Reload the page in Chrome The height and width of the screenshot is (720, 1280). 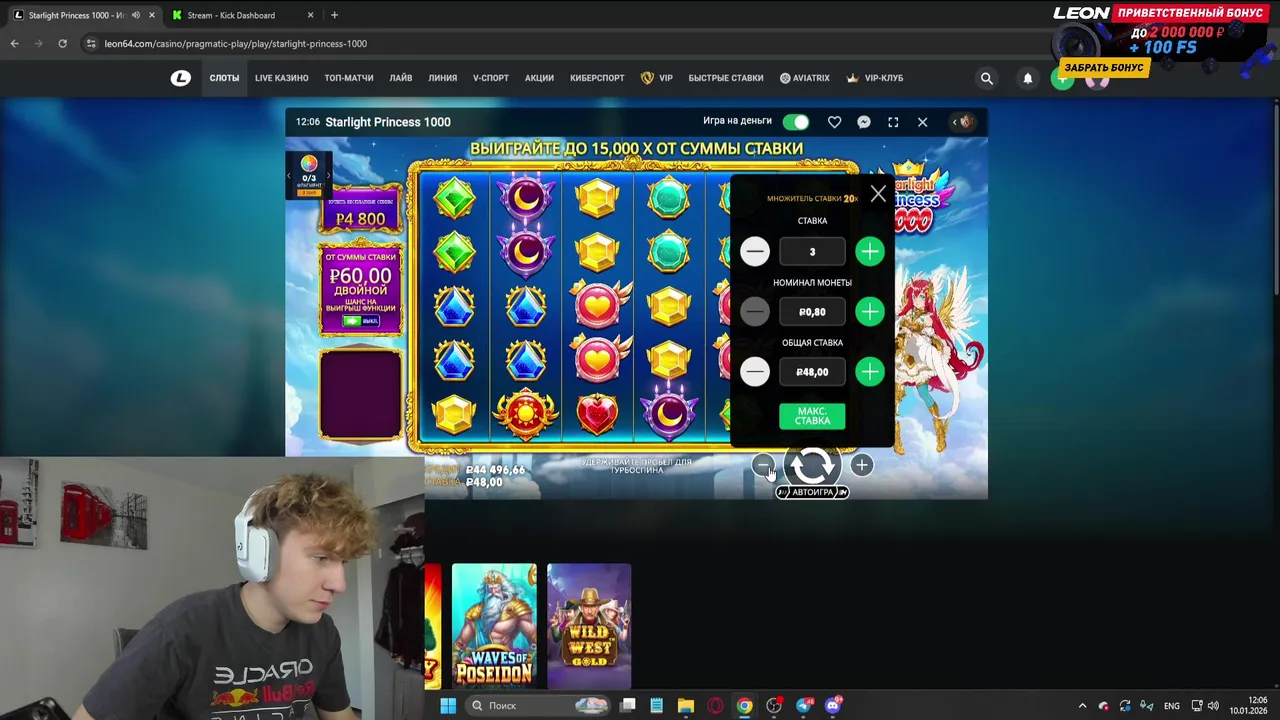click(62, 44)
